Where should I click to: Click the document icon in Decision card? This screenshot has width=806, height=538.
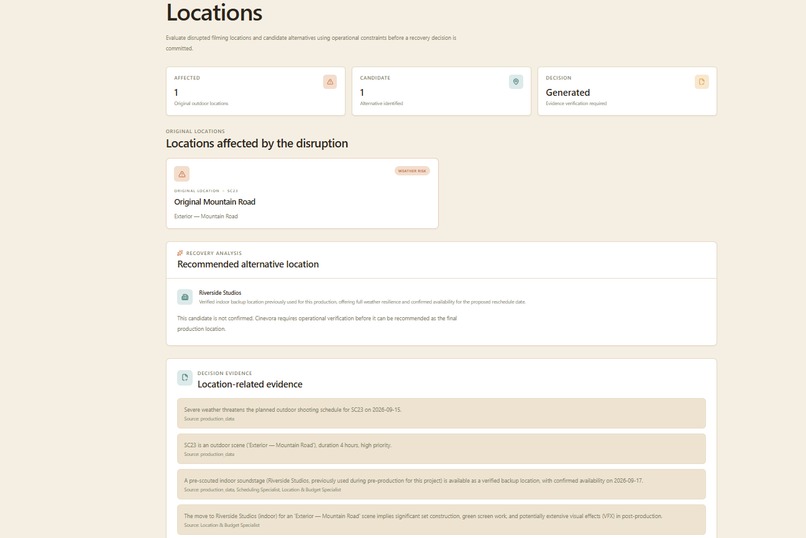coord(702,82)
